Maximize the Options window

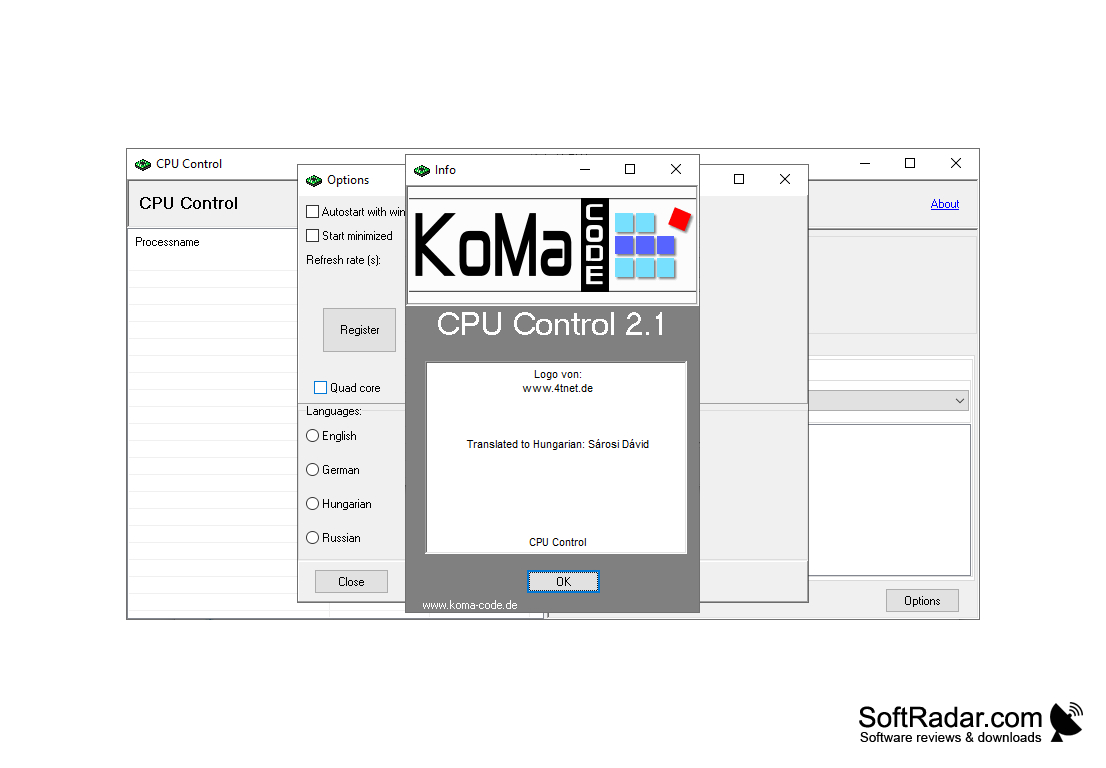(739, 179)
